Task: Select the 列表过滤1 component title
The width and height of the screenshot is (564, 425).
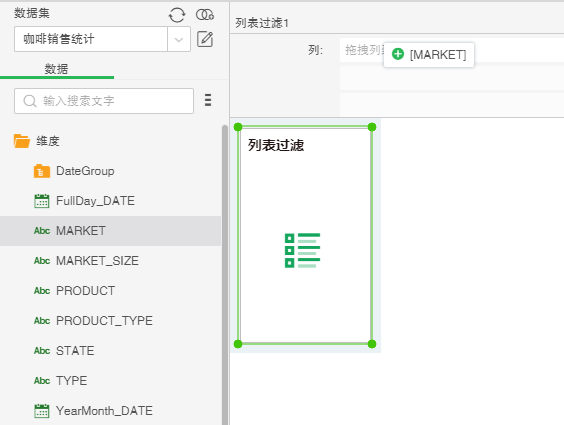Action: 262,23
